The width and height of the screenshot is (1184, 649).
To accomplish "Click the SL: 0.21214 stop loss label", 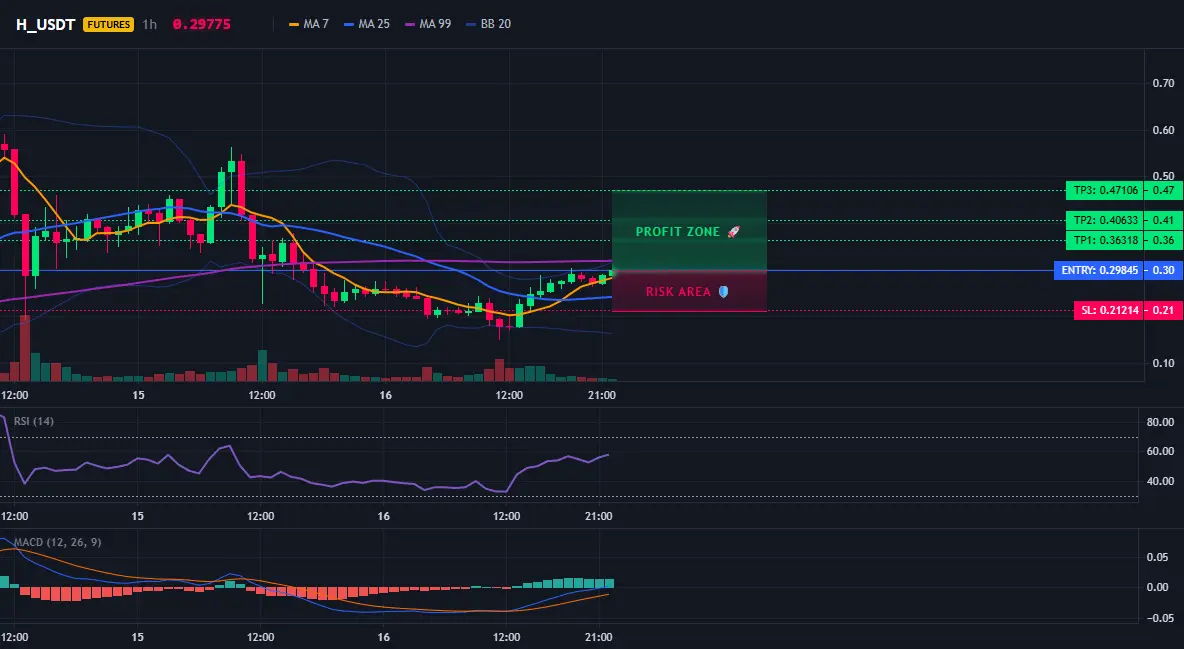I will point(1108,311).
